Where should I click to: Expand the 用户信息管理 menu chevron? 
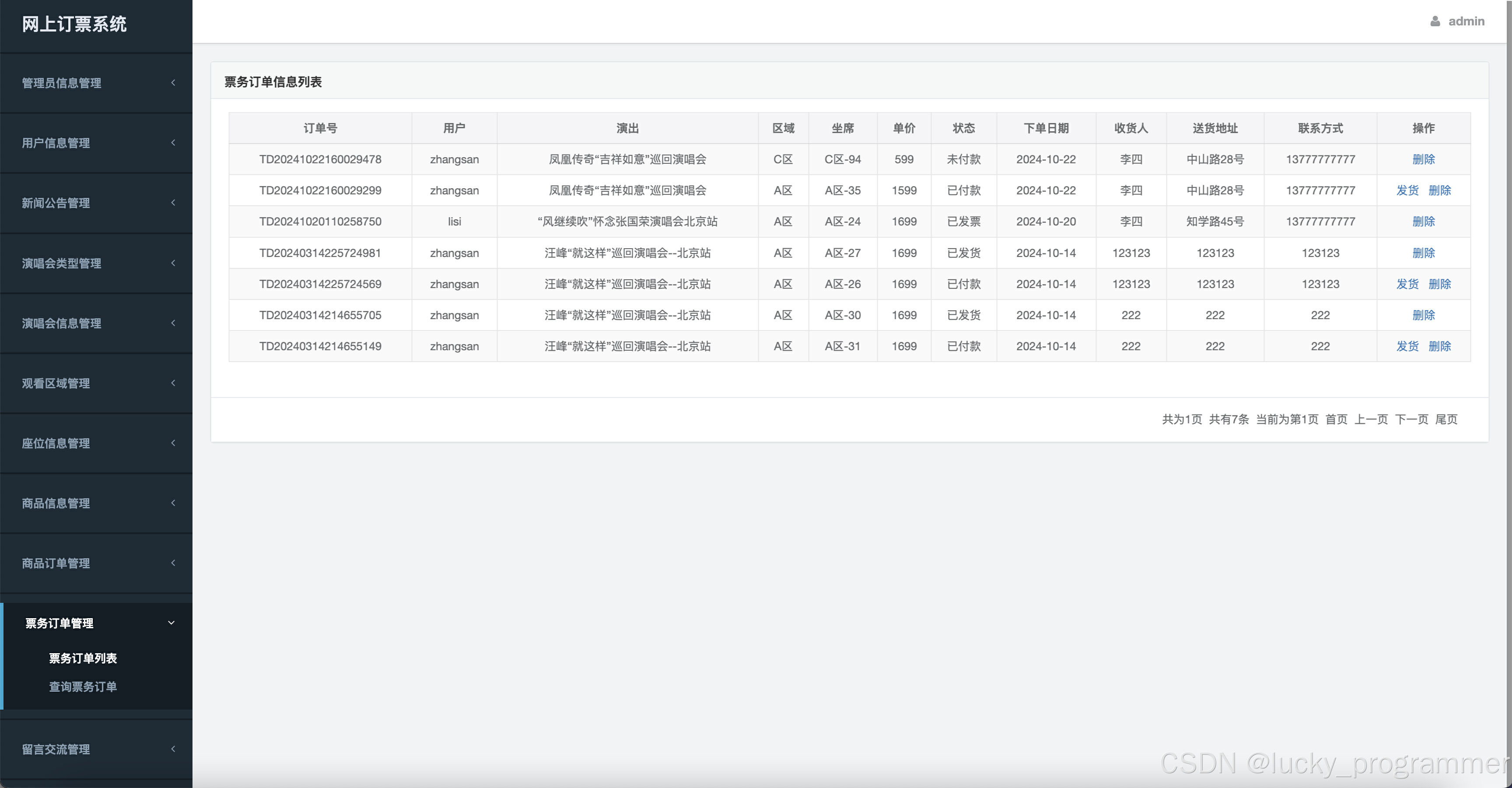click(x=173, y=143)
